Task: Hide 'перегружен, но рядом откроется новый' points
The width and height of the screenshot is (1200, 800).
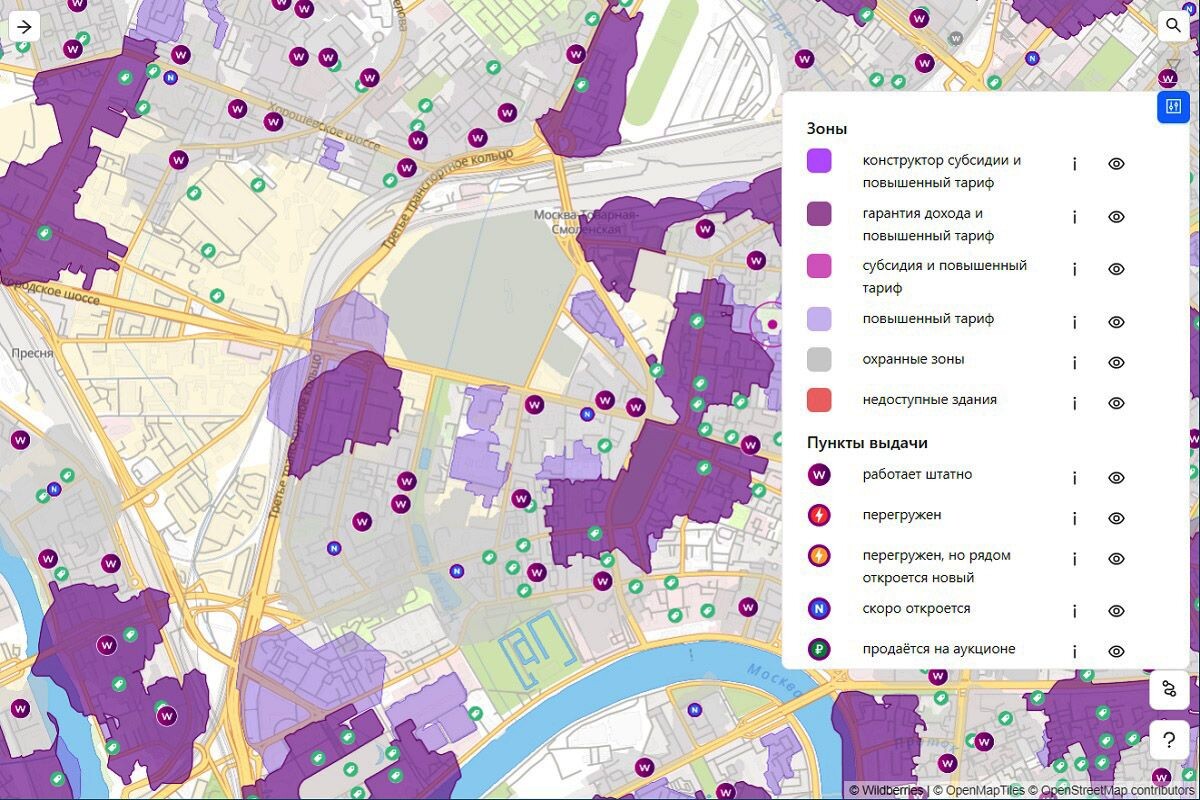Action: coord(1117,558)
